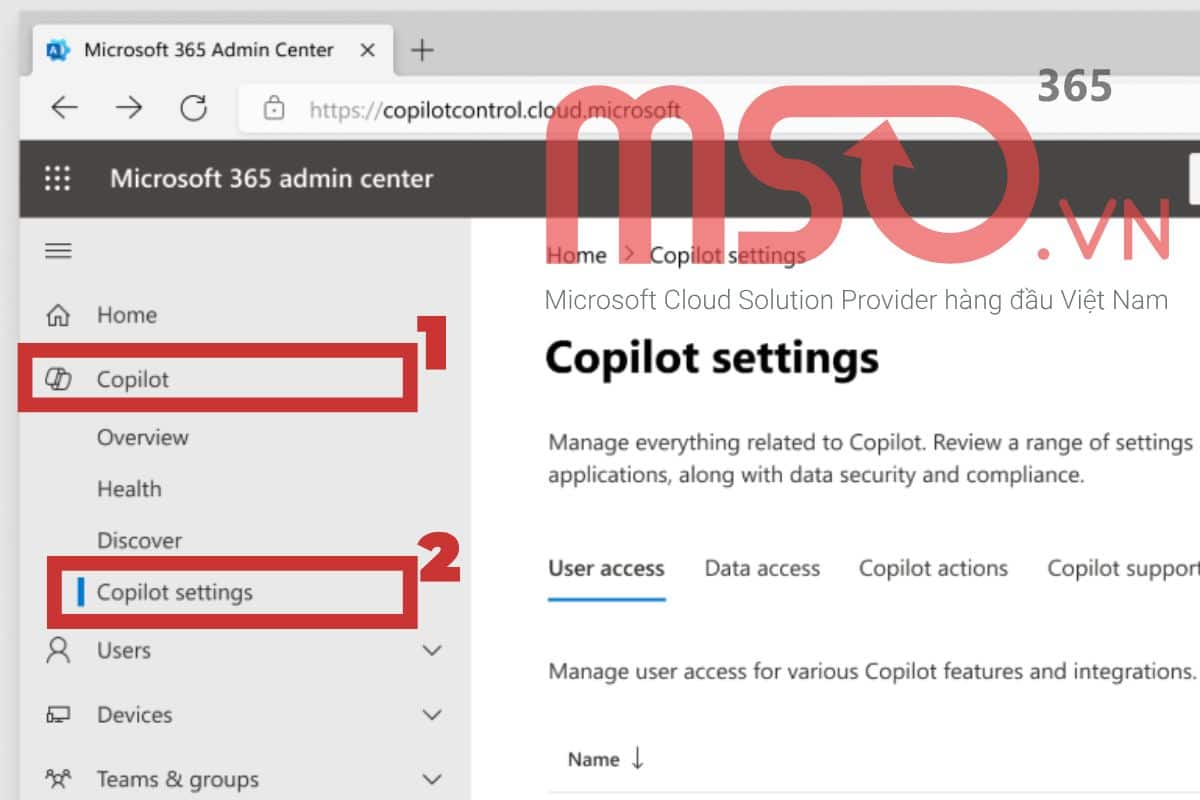Screen dimensions: 1200x800
Task: Open Overview under Copilot
Action: coord(142,437)
